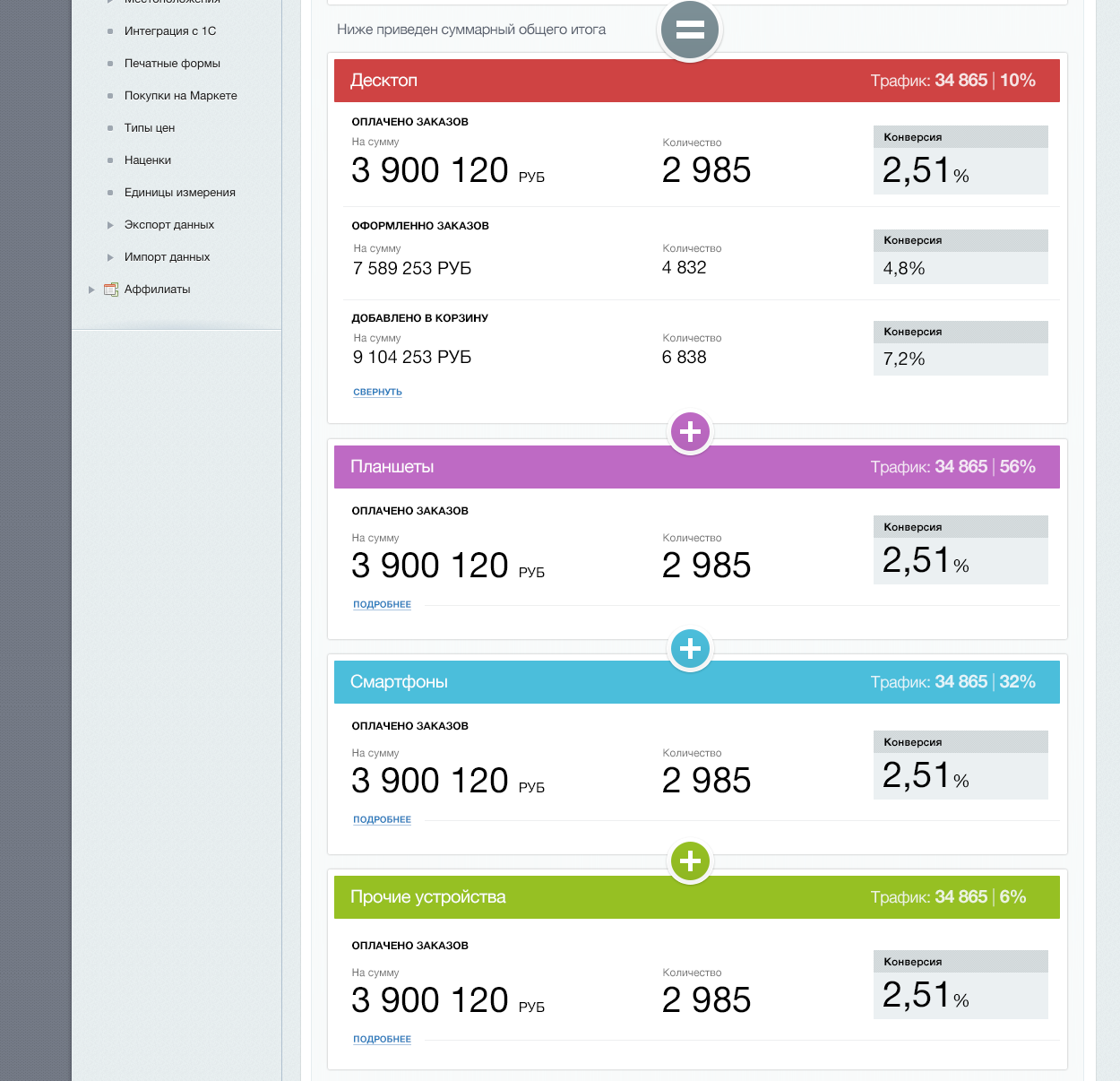Expand the Импорт данных submenu arrow
This screenshot has height=1081, width=1120.
click(110, 257)
